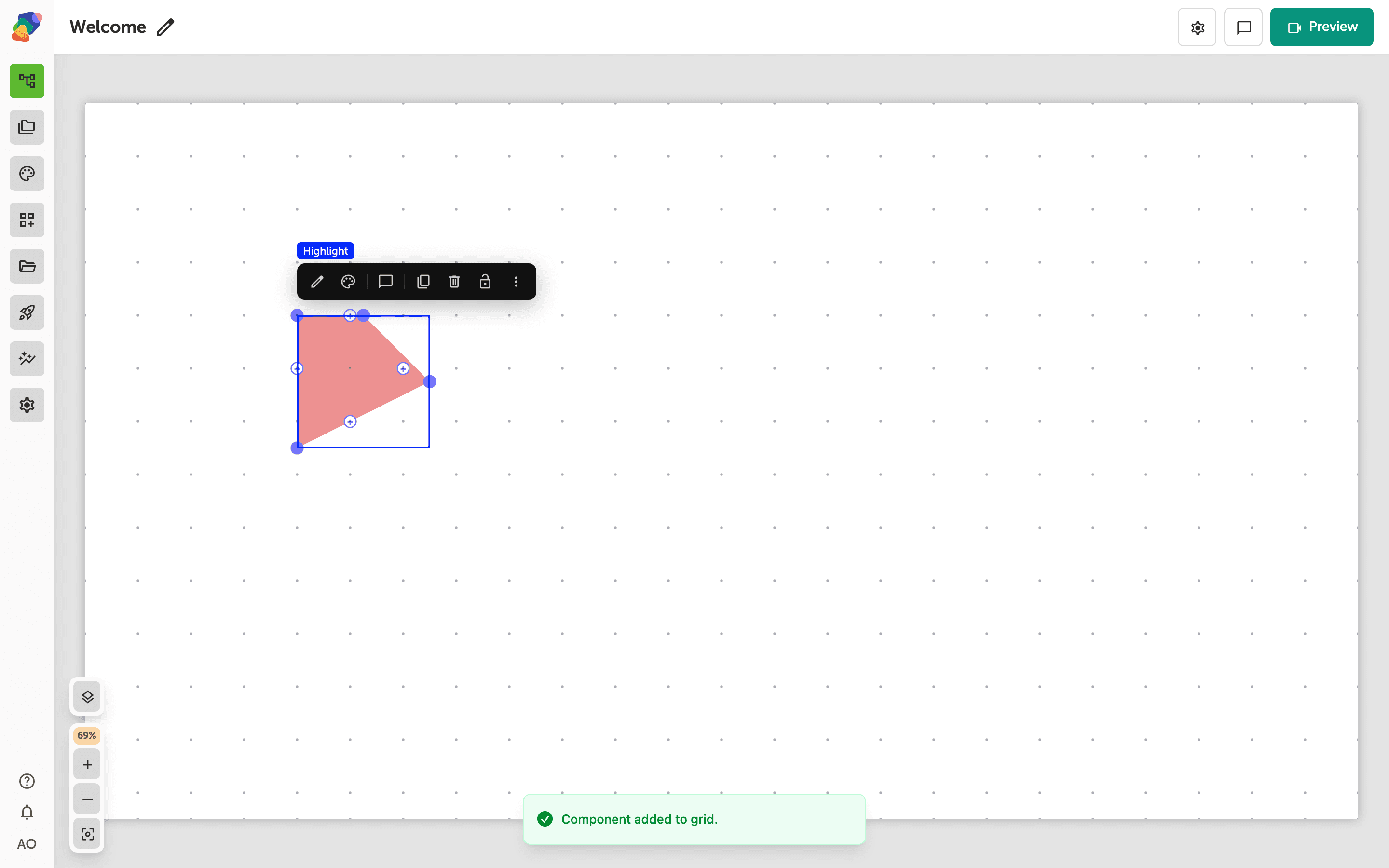Open the comments icon in the top bar
Screen dimensions: 1389x868
(1243, 27)
